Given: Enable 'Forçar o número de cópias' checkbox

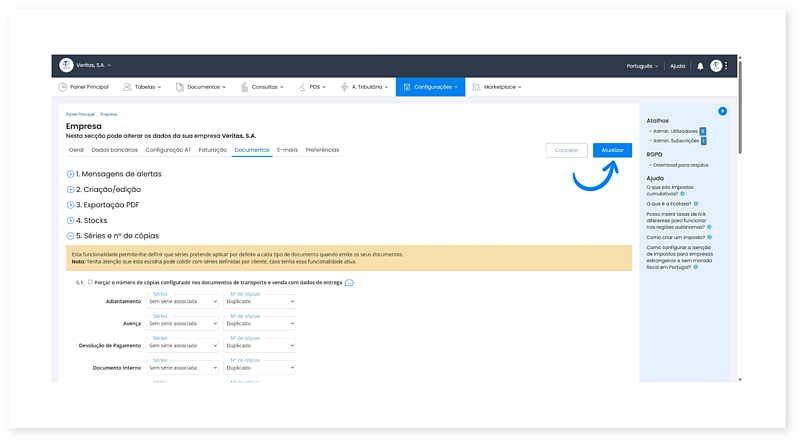Looking at the screenshot, I should point(90,282).
